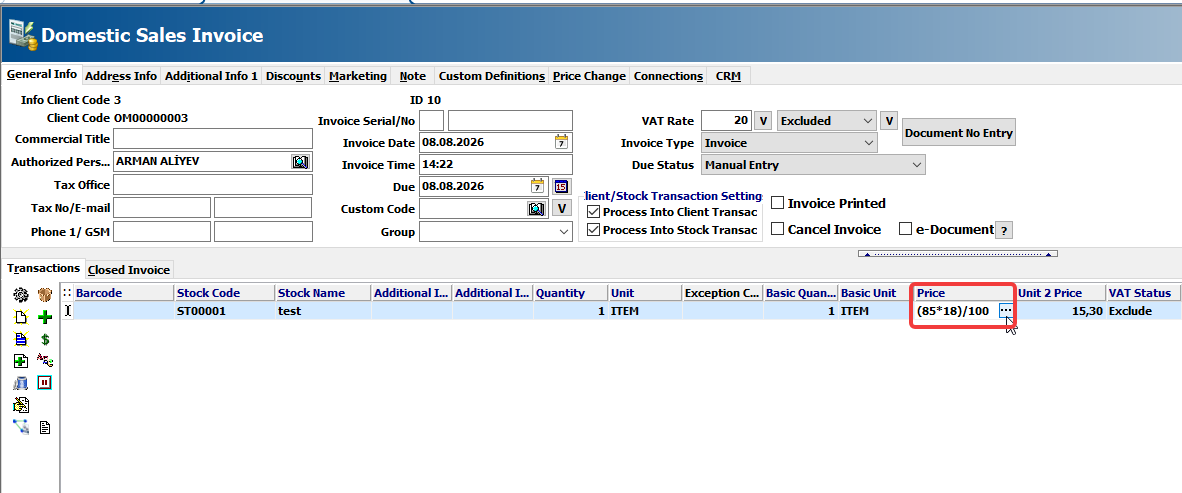
Task: Open the Custom Code lookup icon
Action: click(x=536, y=208)
